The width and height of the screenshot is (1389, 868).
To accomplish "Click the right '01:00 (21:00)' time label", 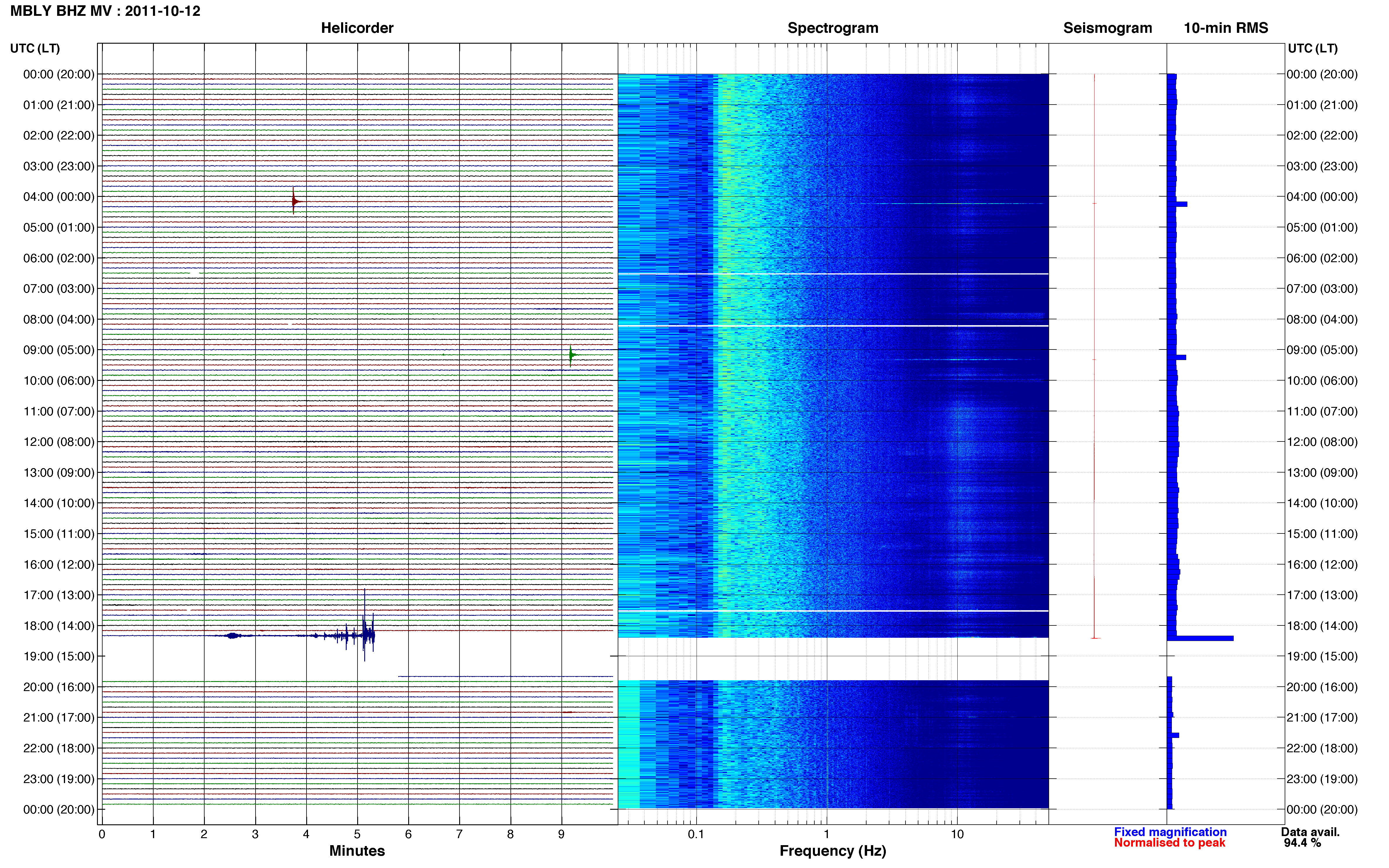I will coord(1322,105).
